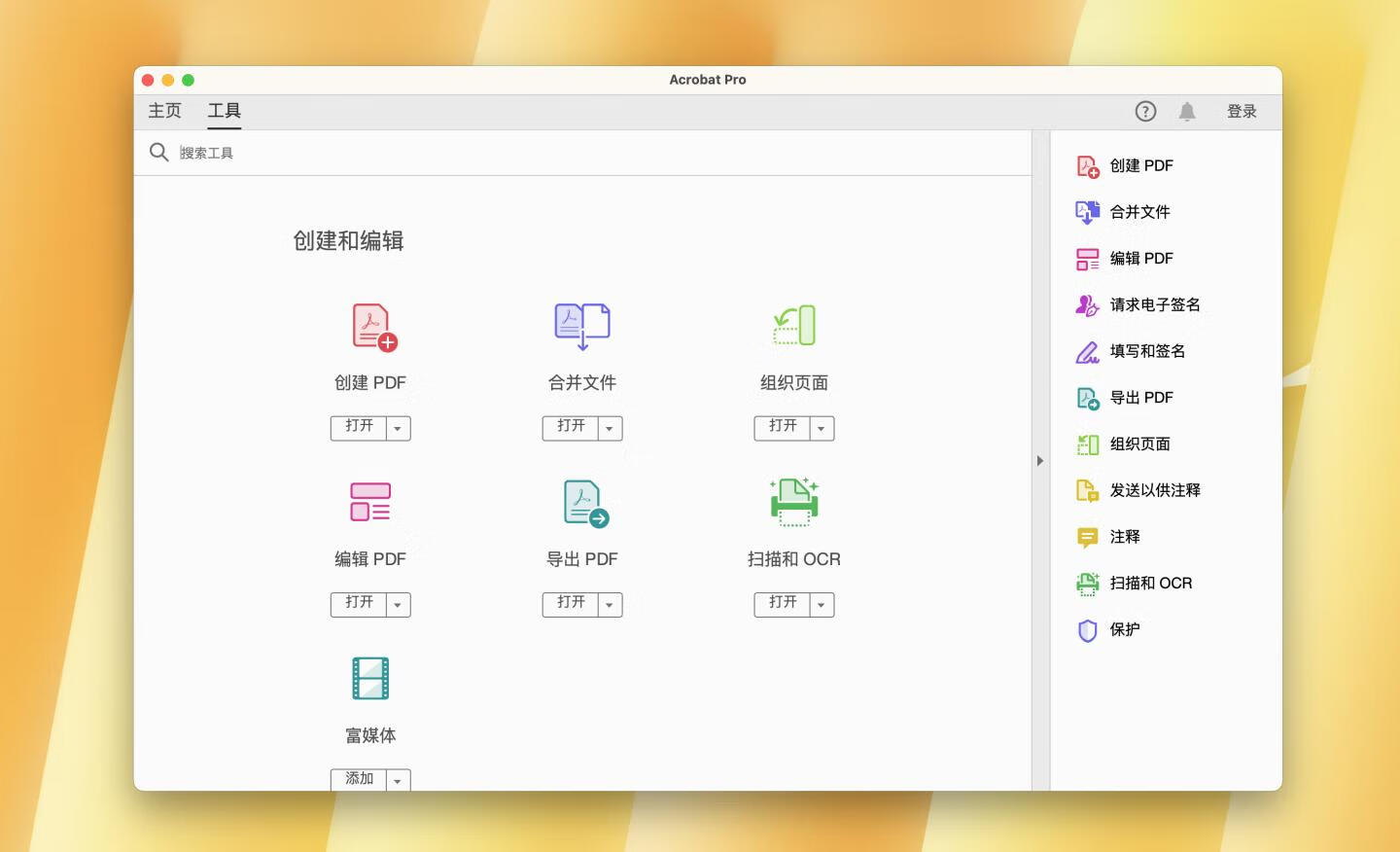The image size is (1400, 852).
Task: Open the 请求电子签名 sidebar entry
Action: (1086, 304)
